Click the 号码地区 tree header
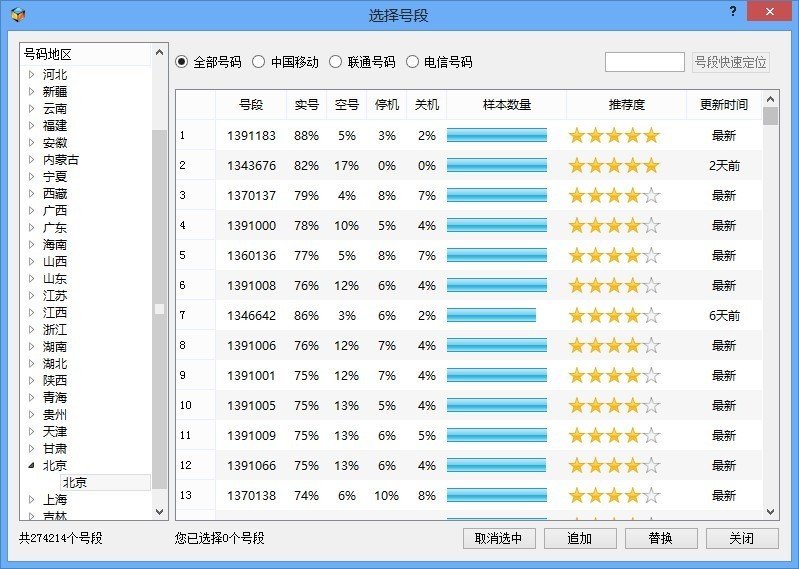Viewport: 799px width, 569px height. point(47,54)
